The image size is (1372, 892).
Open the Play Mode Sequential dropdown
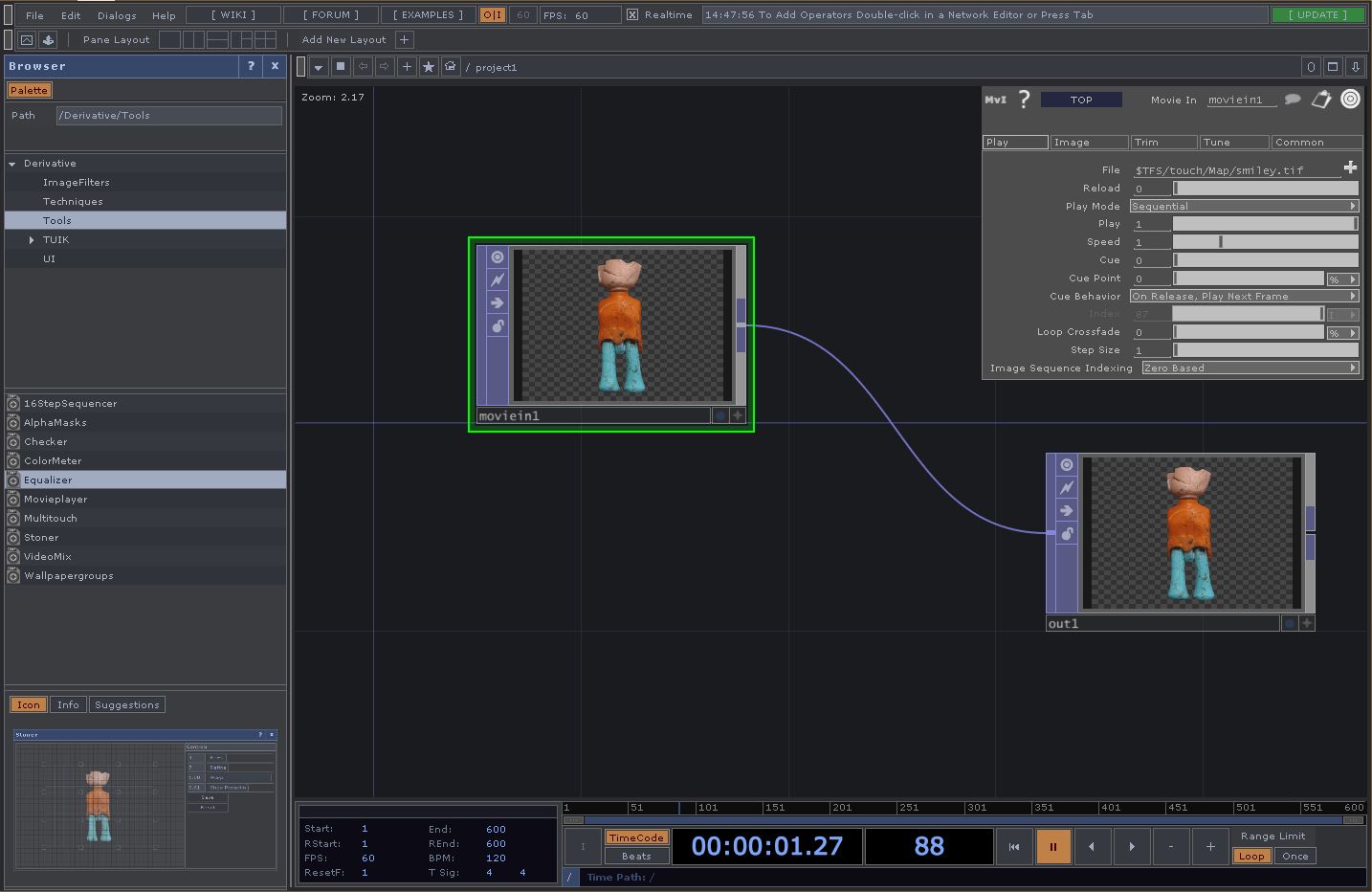point(1243,206)
